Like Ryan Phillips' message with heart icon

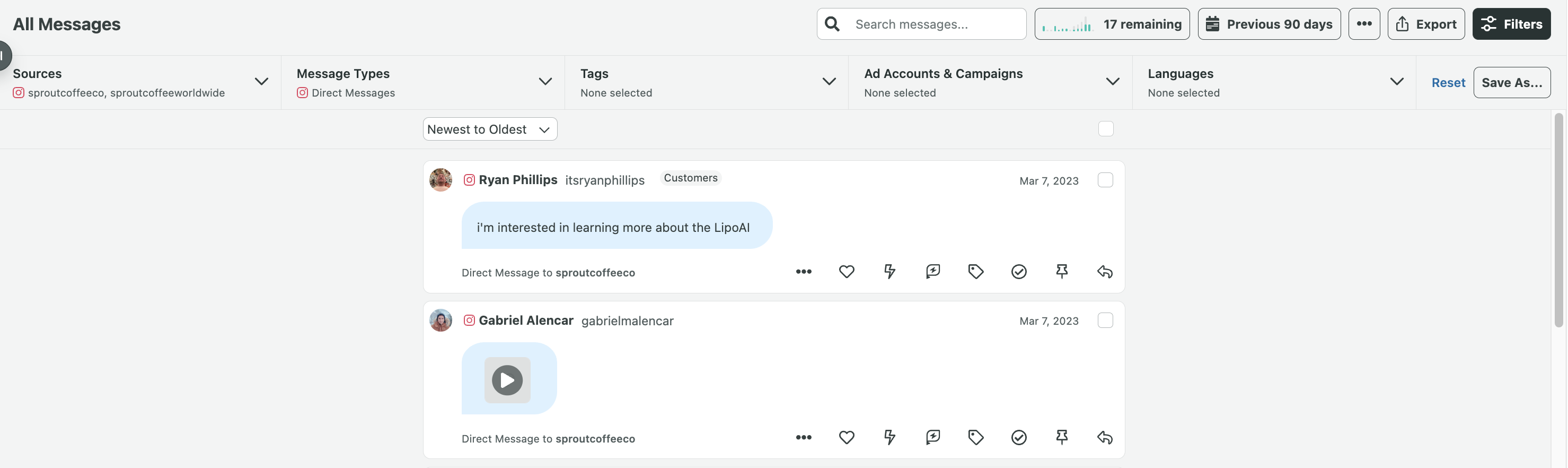[846, 272]
